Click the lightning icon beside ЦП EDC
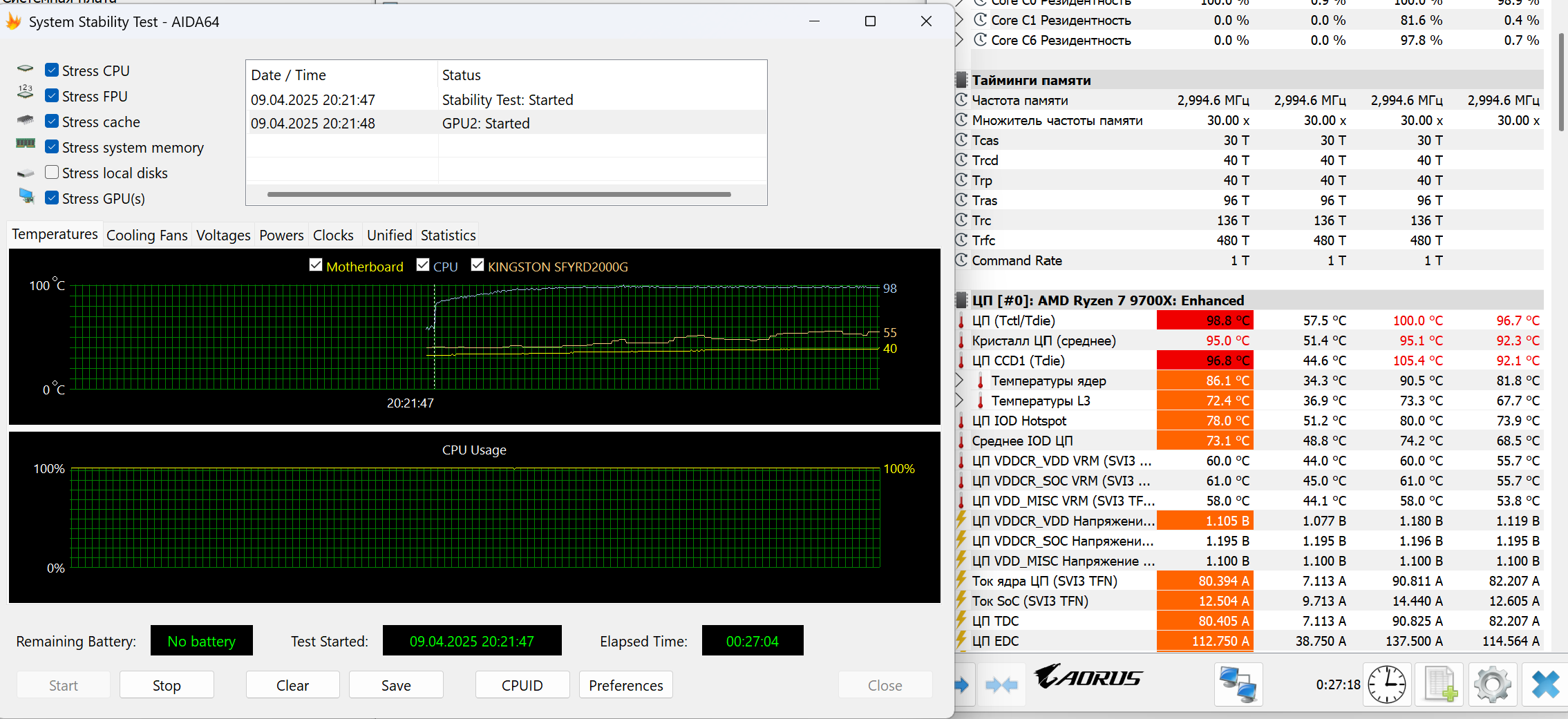 point(961,640)
